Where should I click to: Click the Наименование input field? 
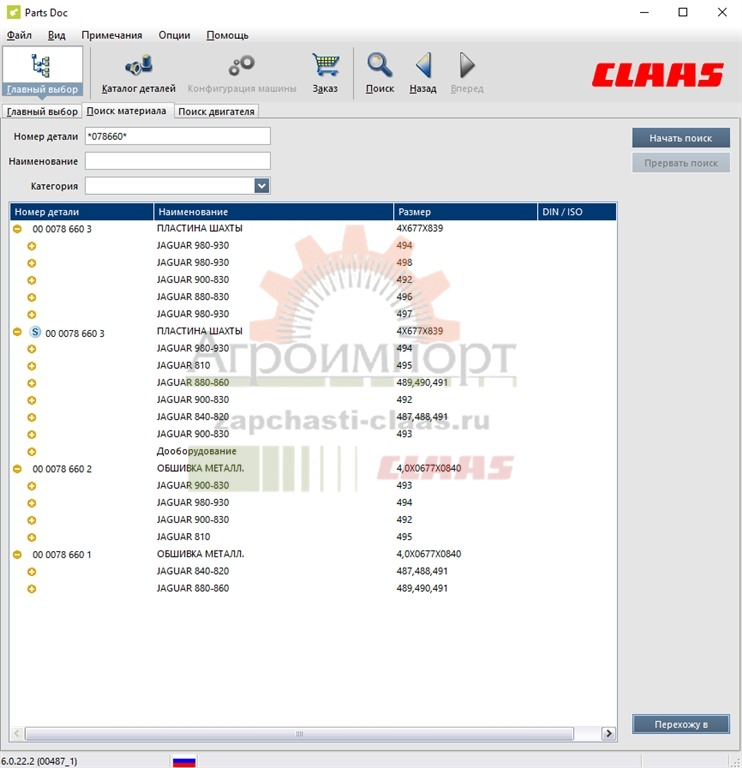pyautogui.click(x=178, y=161)
